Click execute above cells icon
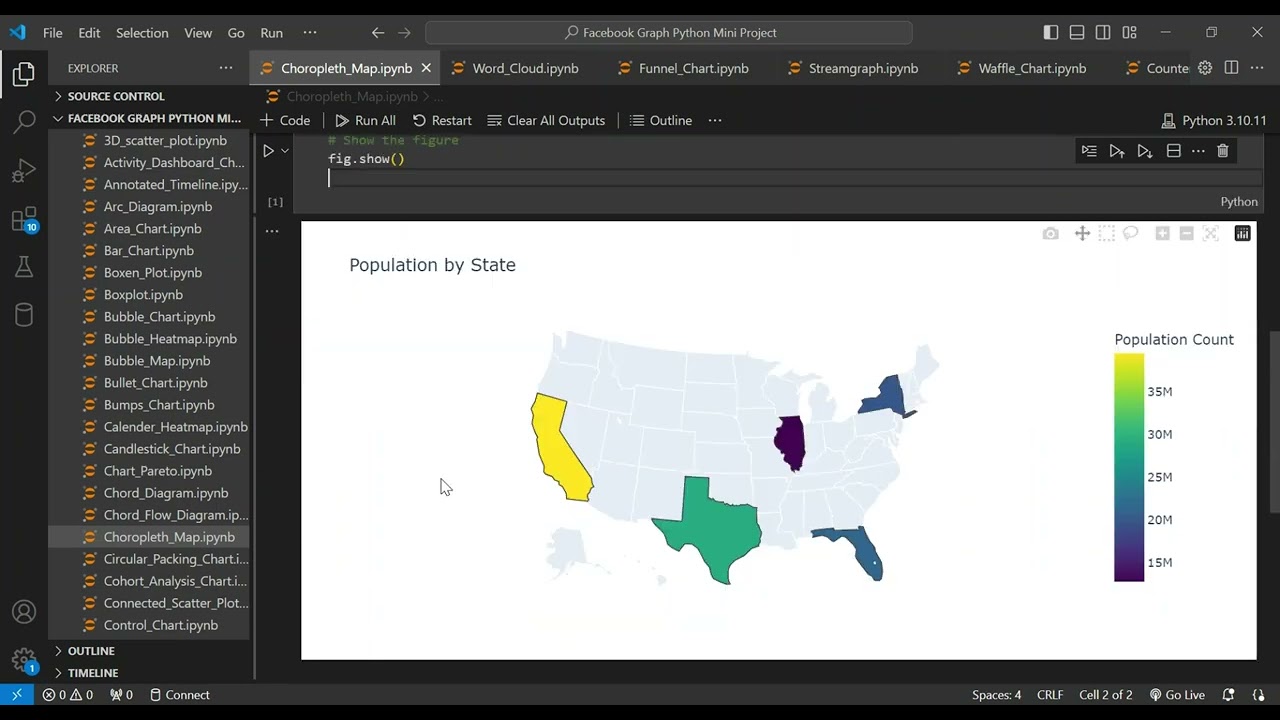The image size is (1280, 720). [x=1117, y=151]
